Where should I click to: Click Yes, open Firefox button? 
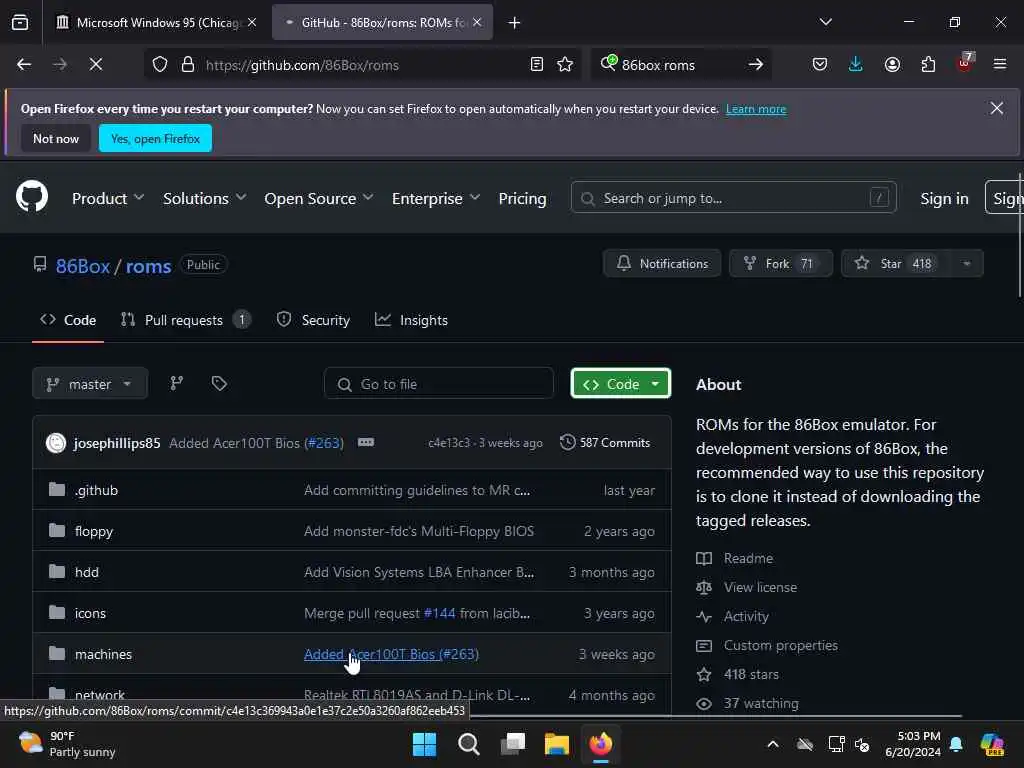point(155,138)
